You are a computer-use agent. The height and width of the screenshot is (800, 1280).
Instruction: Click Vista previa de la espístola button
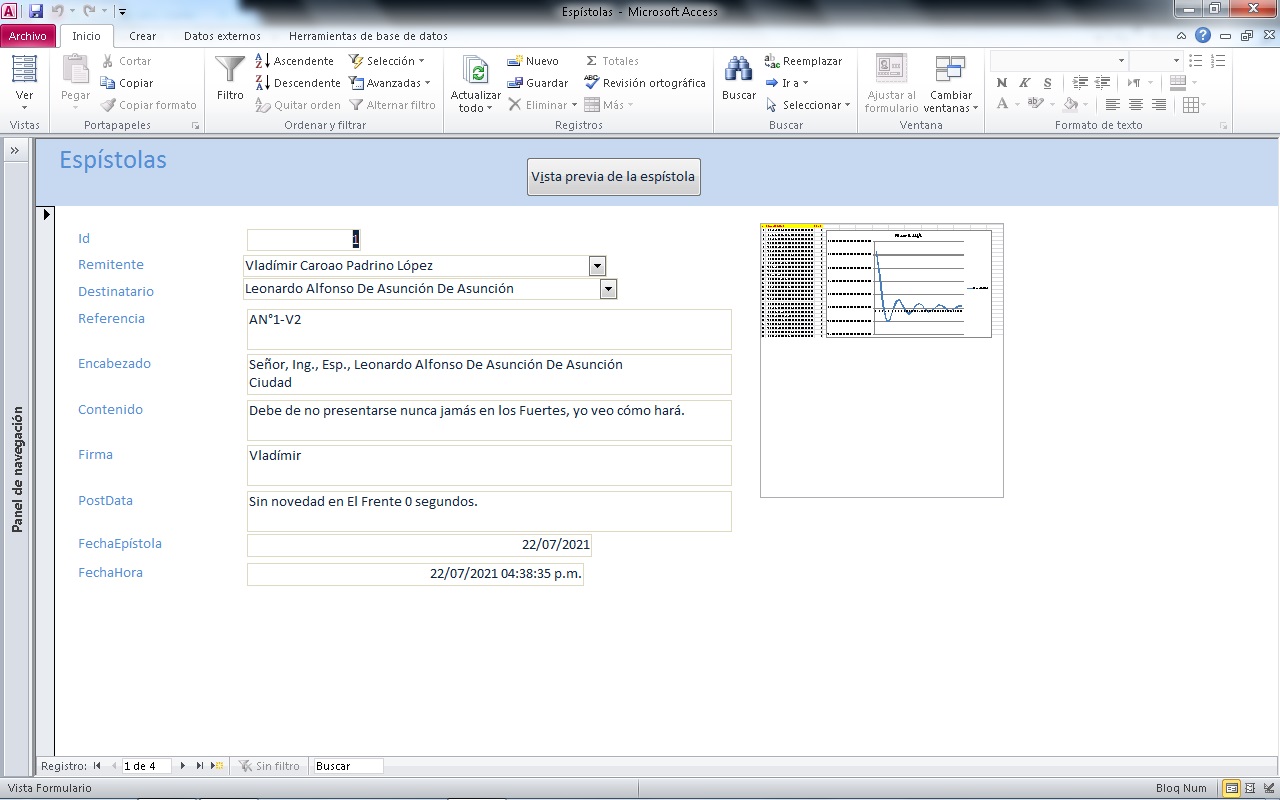pos(613,177)
